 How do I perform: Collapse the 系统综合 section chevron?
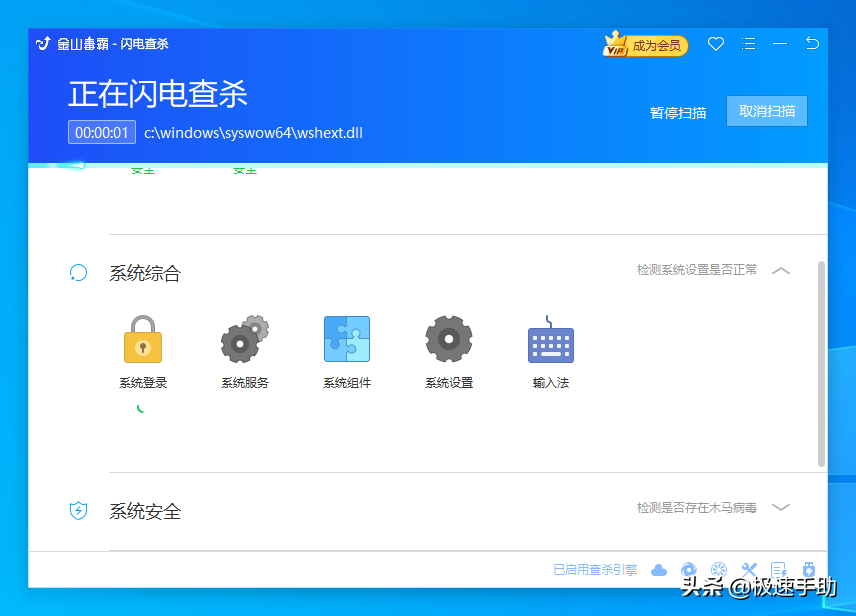point(781,270)
